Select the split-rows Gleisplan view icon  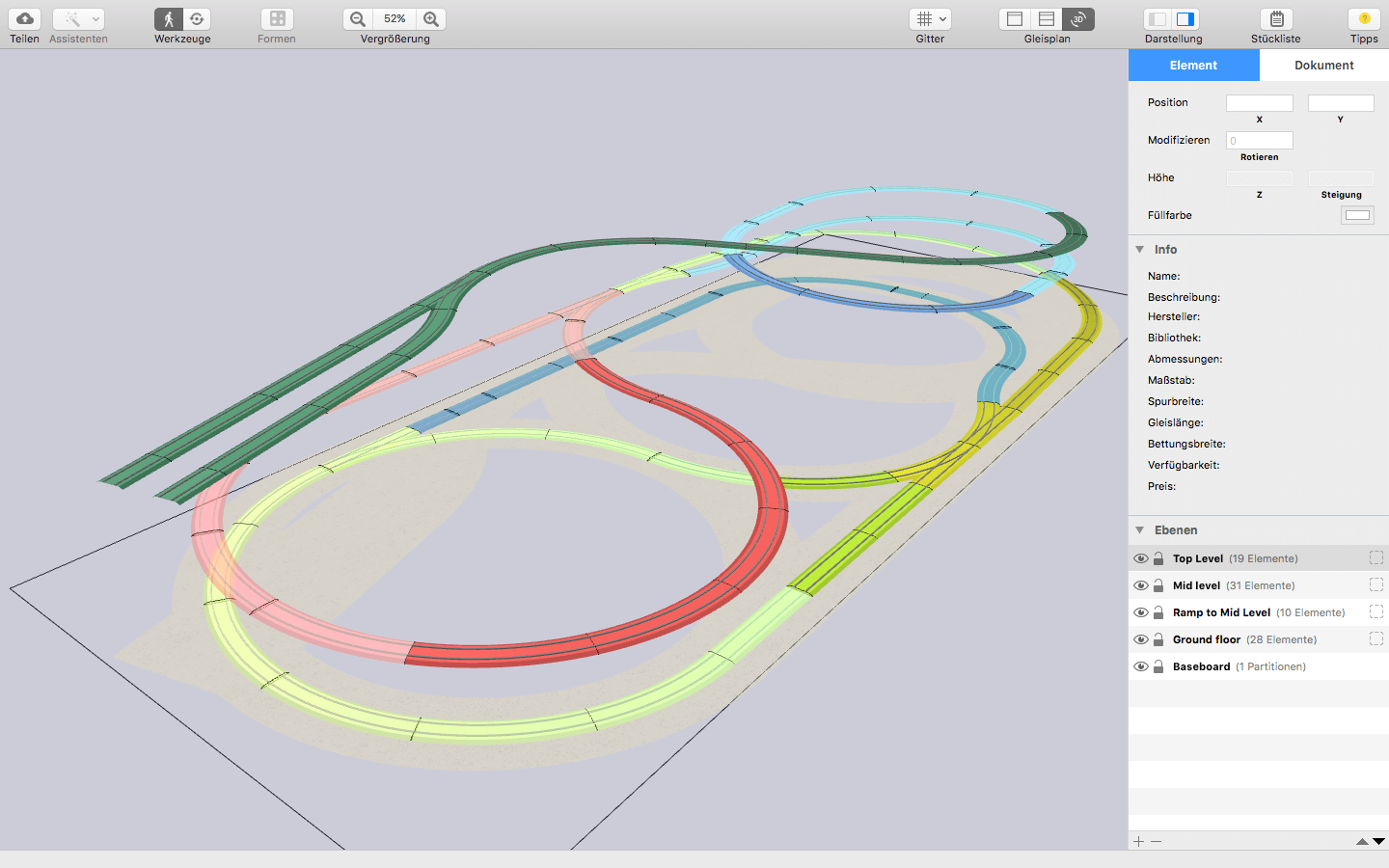[x=1047, y=19]
